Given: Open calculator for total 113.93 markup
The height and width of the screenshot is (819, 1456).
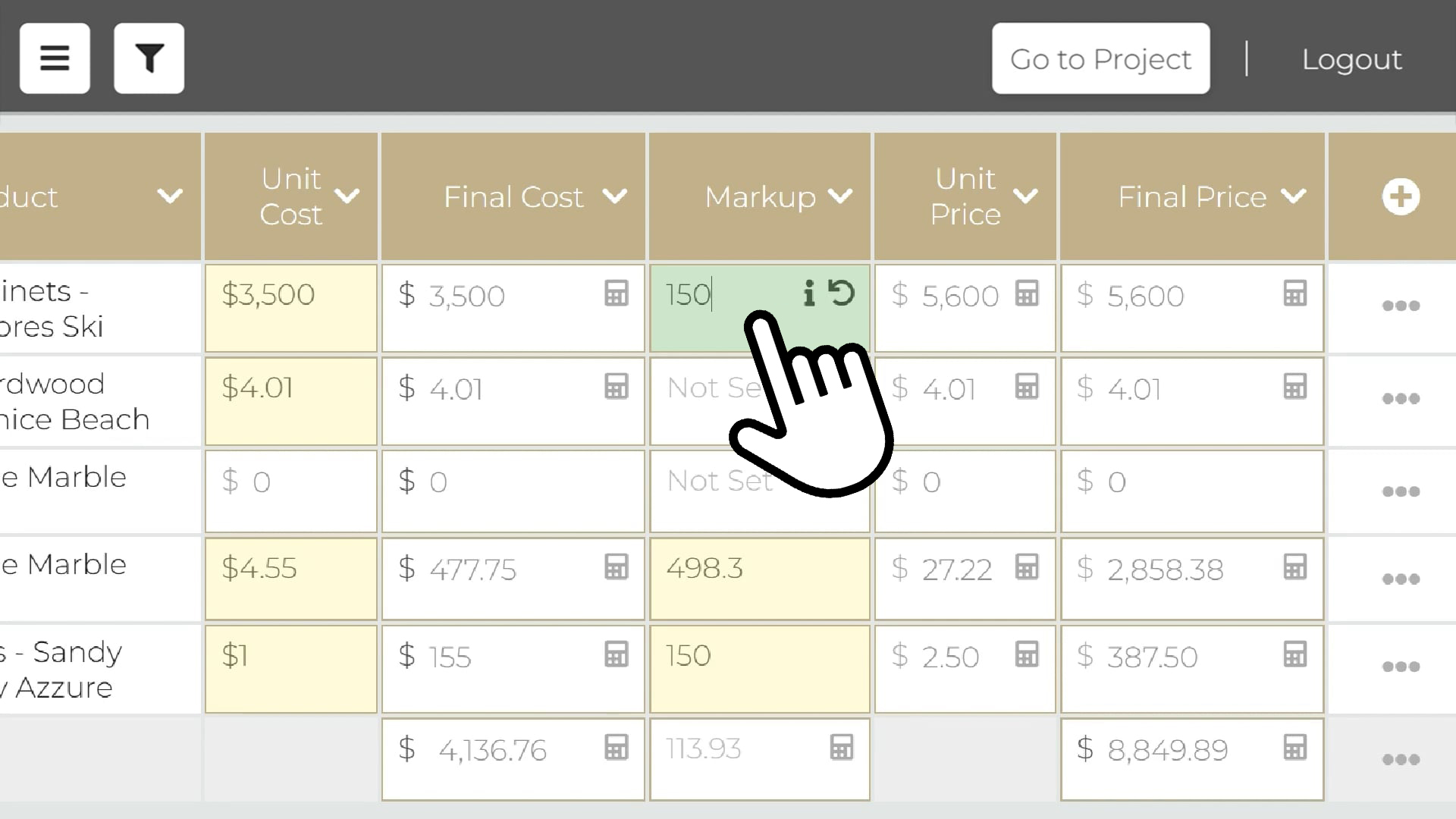Looking at the screenshot, I should click(x=842, y=748).
